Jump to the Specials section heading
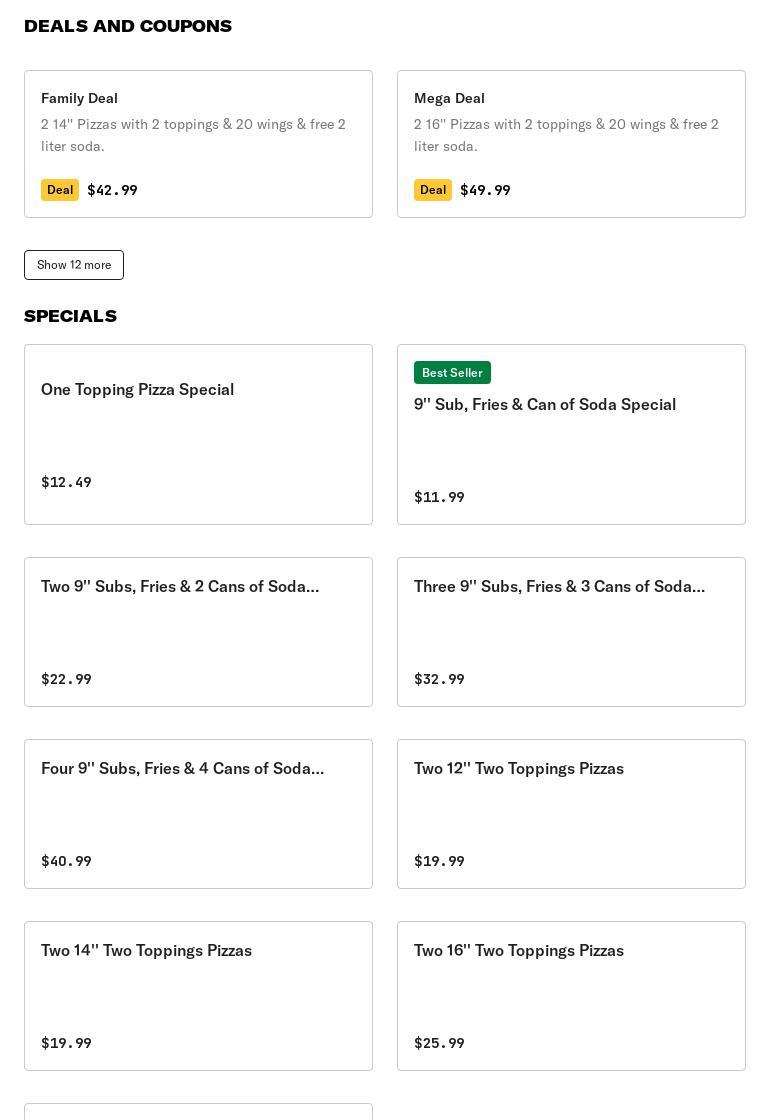The width and height of the screenshot is (770, 1120). pos(70,316)
